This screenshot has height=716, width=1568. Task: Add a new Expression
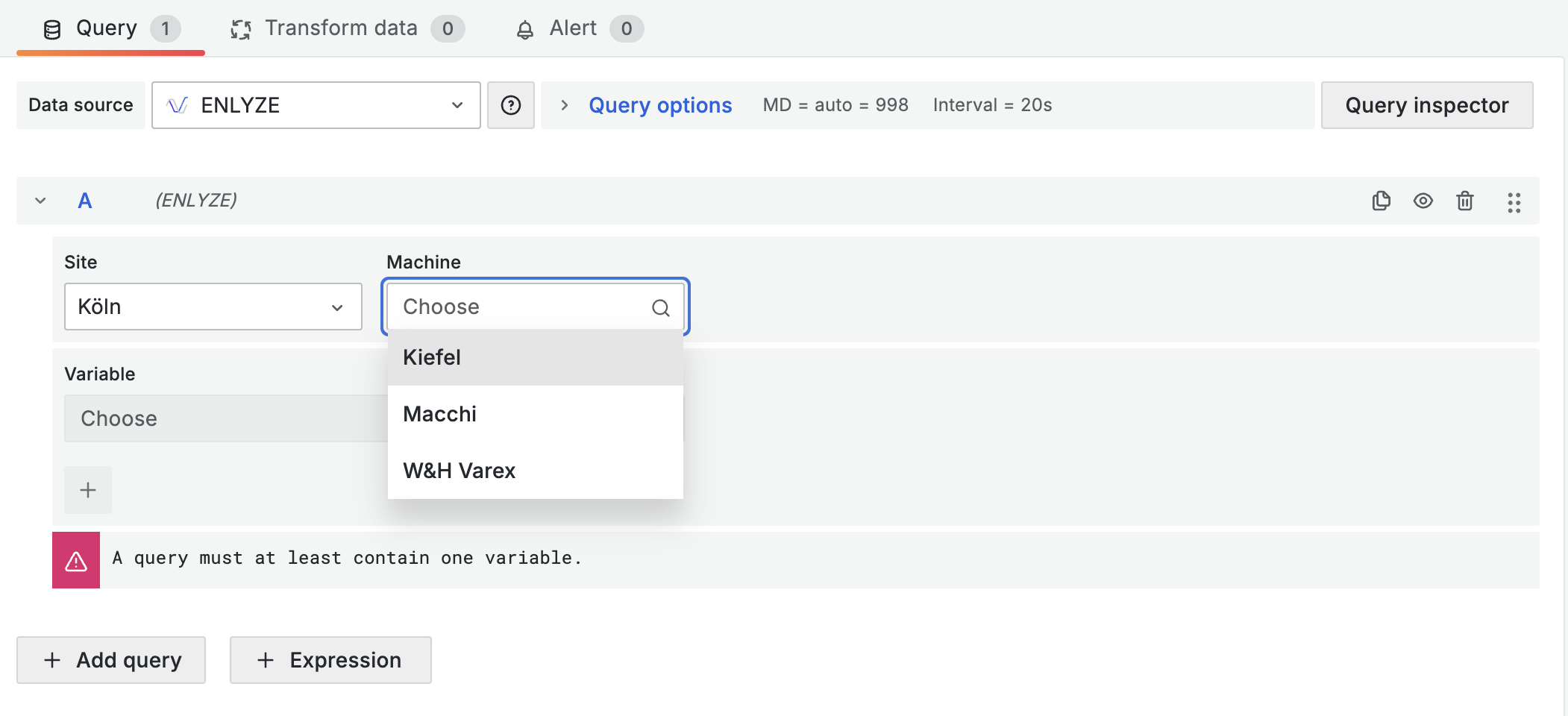click(330, 660)
